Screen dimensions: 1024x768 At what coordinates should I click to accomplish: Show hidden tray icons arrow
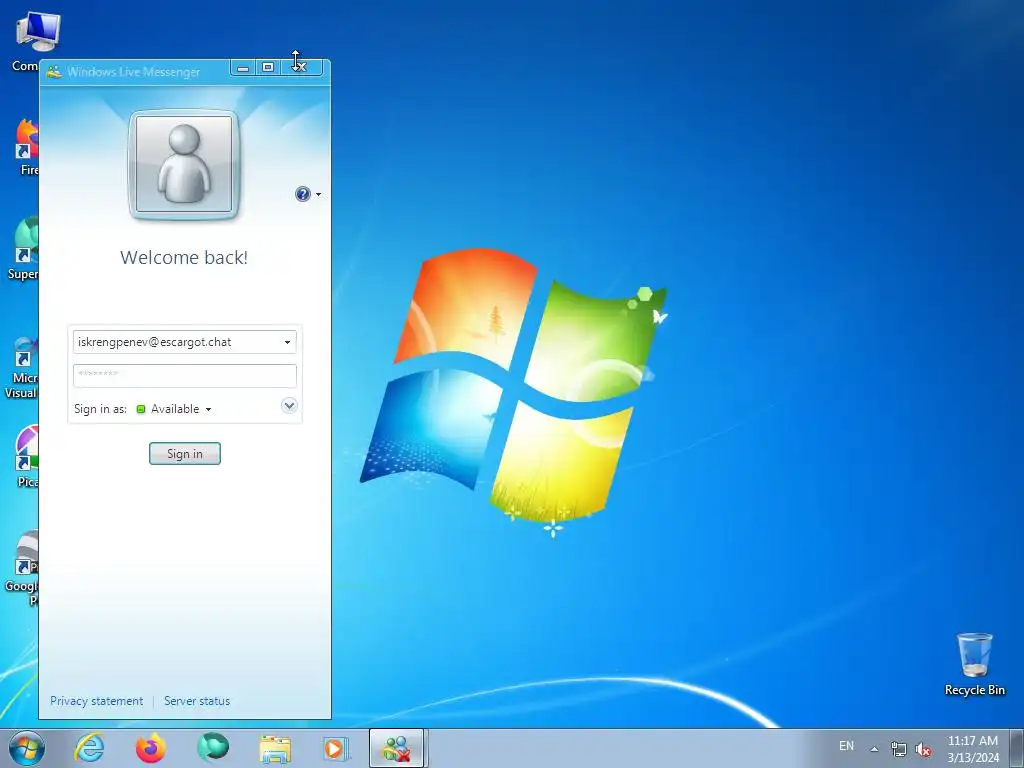click(x=874, y=749)
